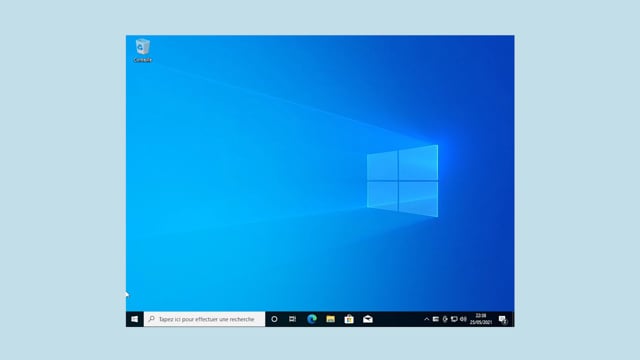Viewport: 640px width, 360px height.
Task: Open the taskbar clock and date
Action: (x=481, y=319)
